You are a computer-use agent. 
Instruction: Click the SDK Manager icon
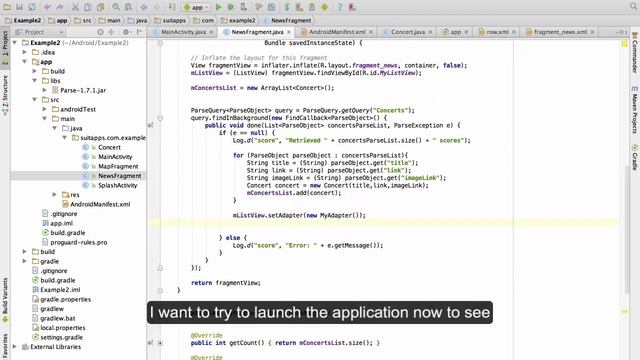click(312, 7)
